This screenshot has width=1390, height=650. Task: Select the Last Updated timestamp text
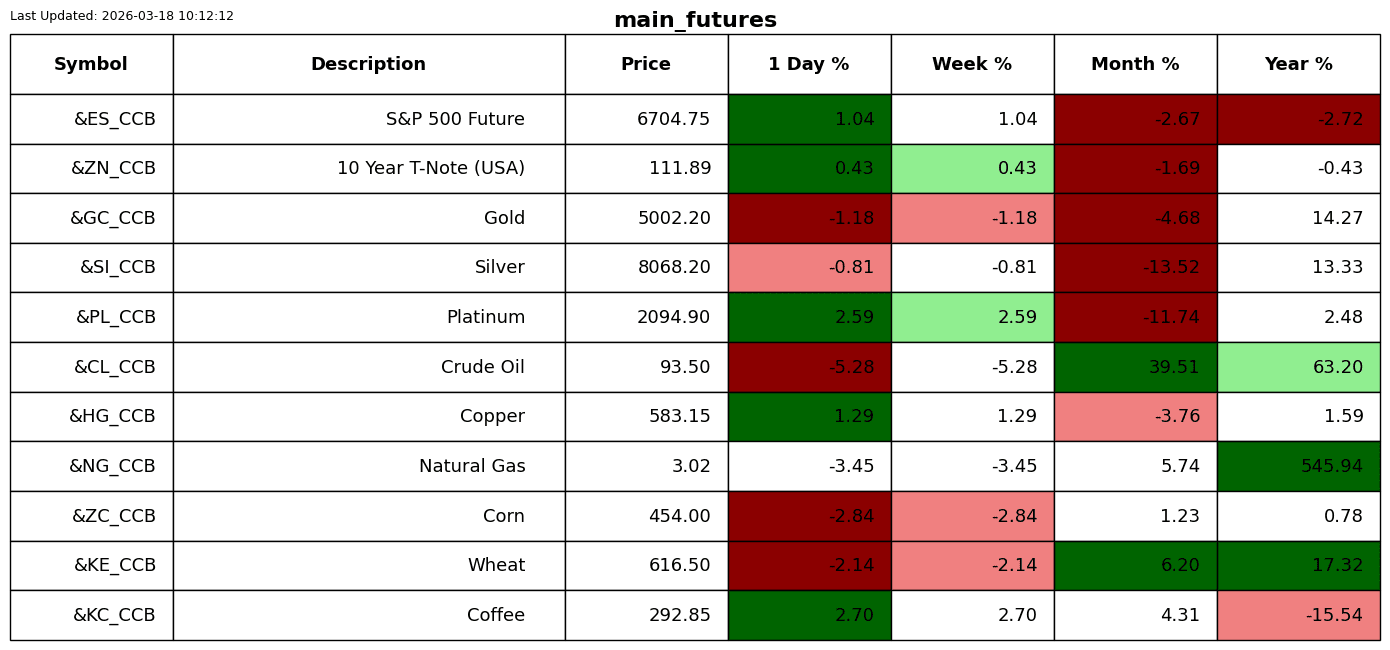click(122, 16)
